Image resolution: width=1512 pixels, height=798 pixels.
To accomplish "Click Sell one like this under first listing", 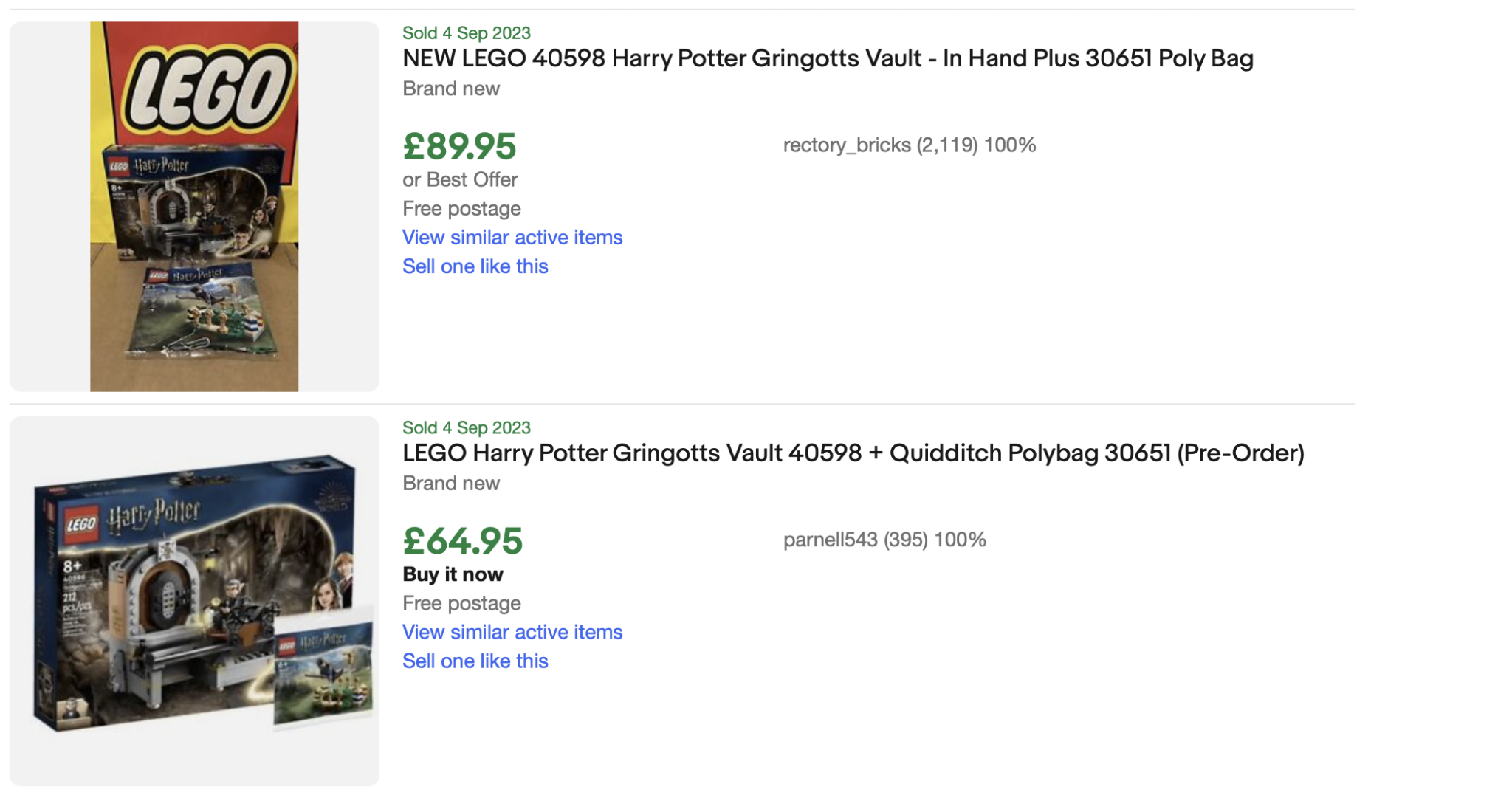I will tap(475, 266).
